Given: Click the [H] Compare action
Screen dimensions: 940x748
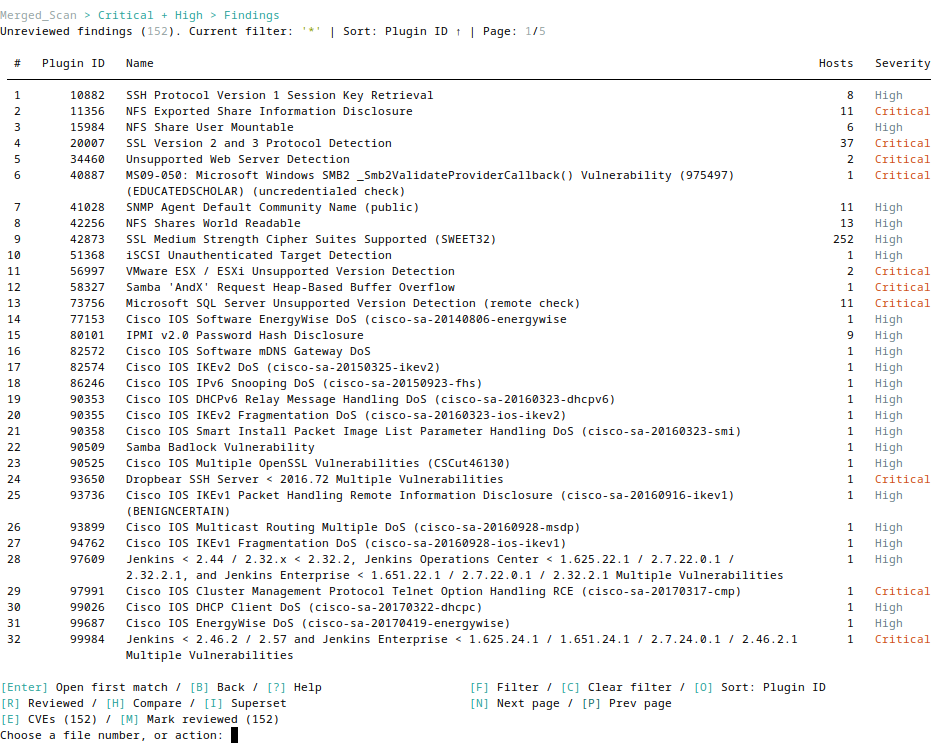Looking at the screenshot, I should coord(143,703).
